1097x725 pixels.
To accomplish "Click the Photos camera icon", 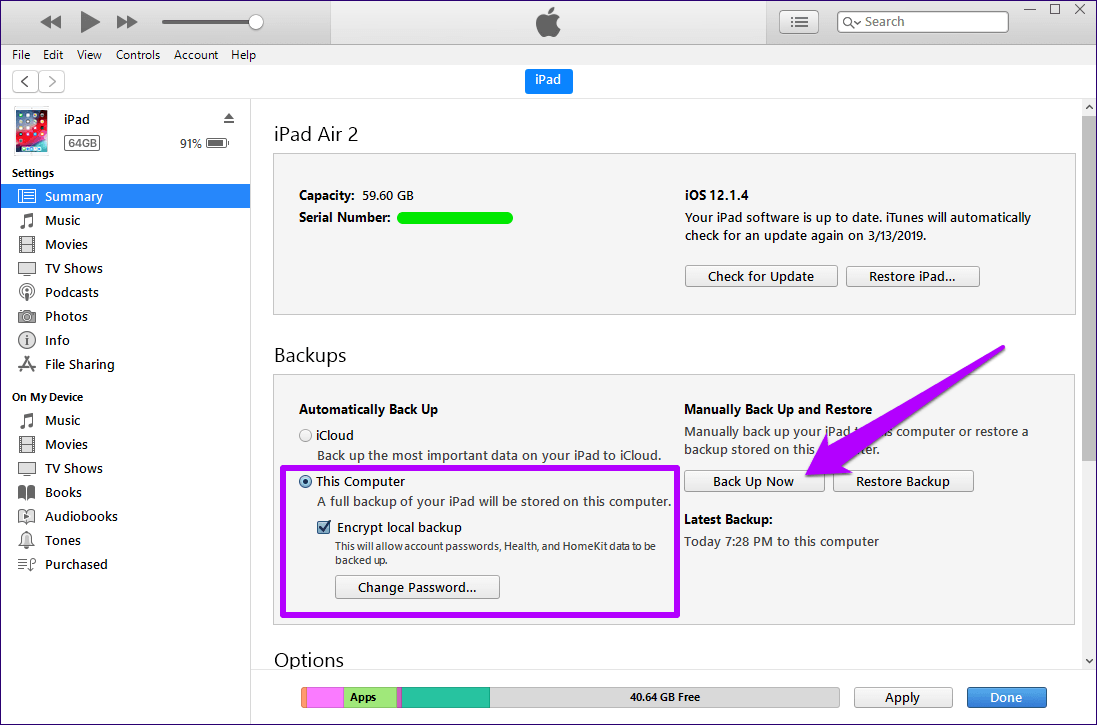I will click(27, 316).
